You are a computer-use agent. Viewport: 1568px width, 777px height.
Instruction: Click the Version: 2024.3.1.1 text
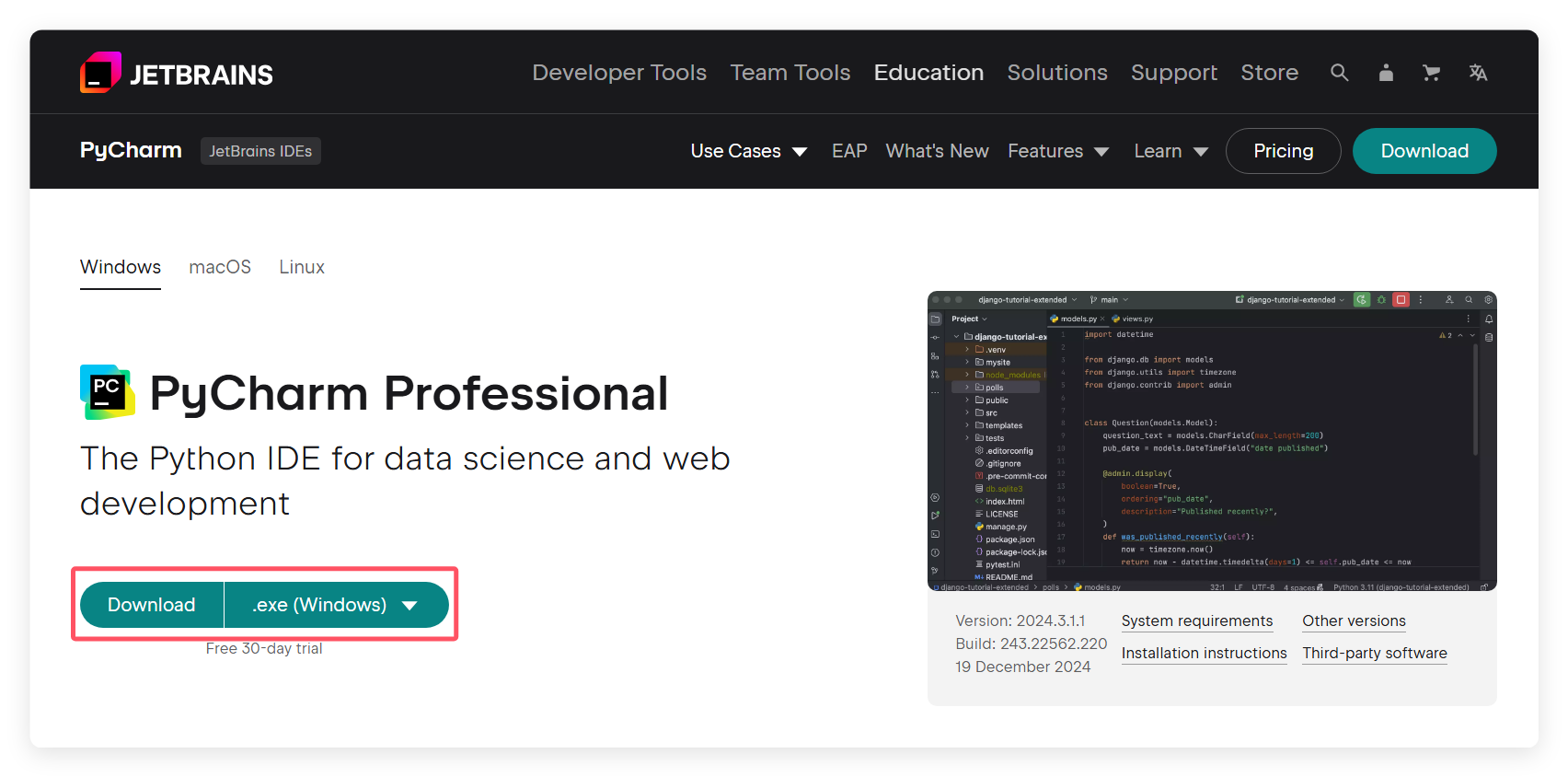coord(1020,620)
